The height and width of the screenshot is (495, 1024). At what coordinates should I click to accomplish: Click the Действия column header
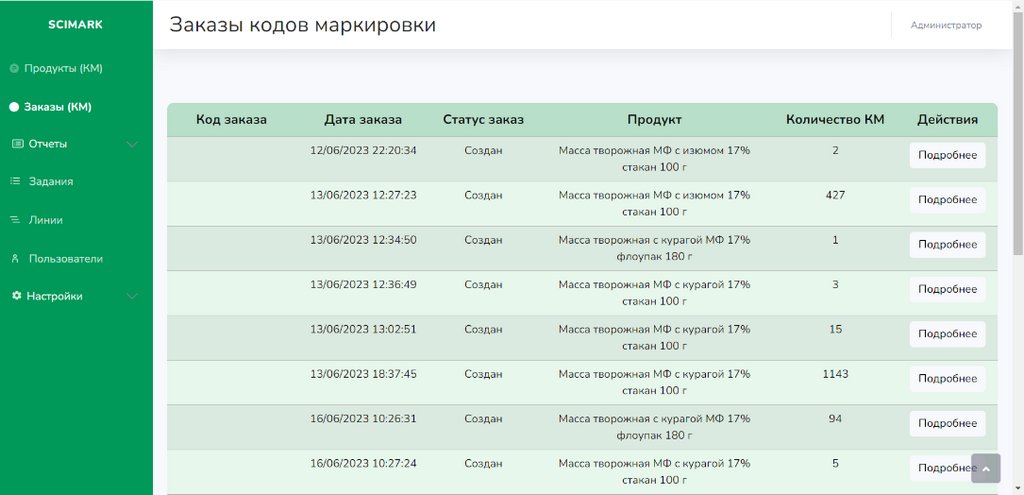tap(948, 120)
